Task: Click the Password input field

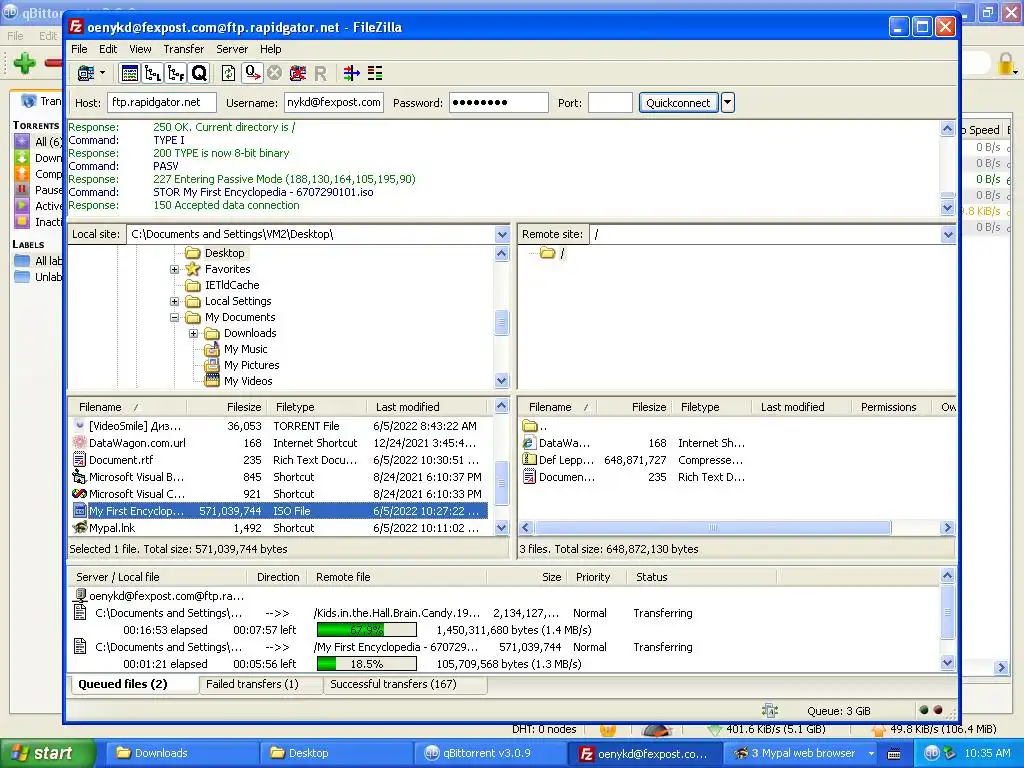Action: [x=498, y=103]
